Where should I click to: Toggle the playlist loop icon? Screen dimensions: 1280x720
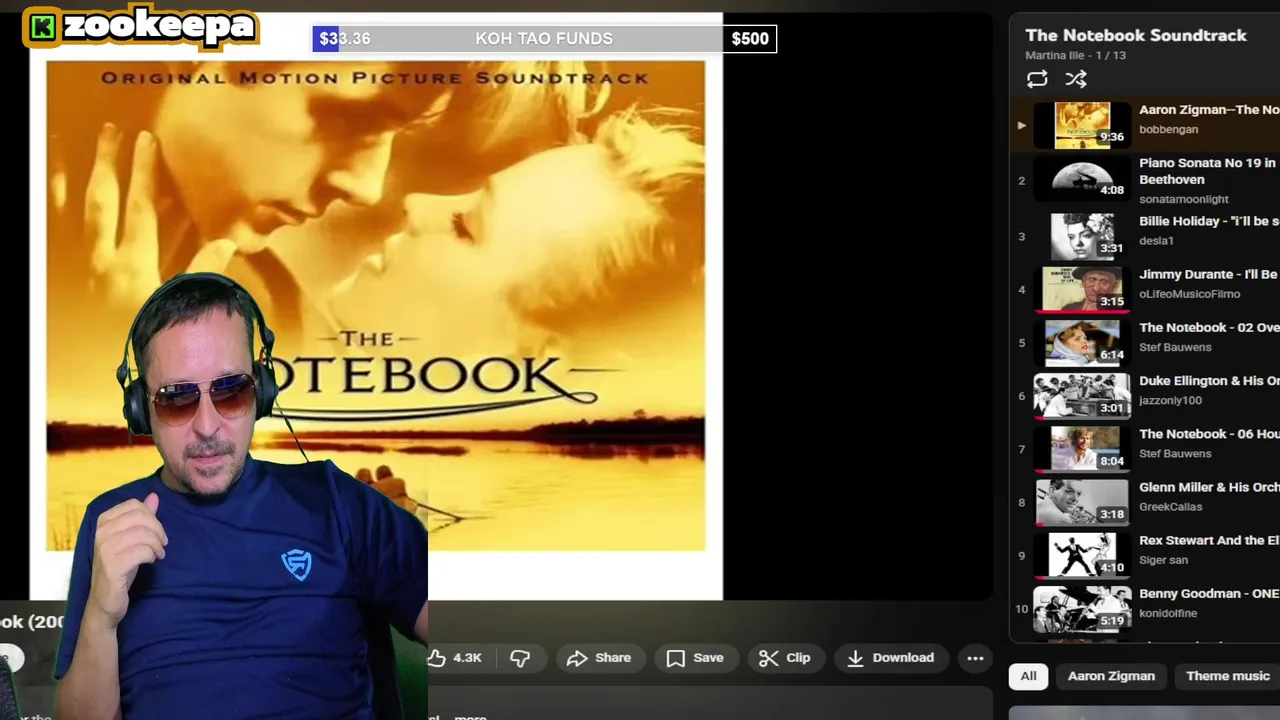pyautogui.click(x=1037, y=79)
